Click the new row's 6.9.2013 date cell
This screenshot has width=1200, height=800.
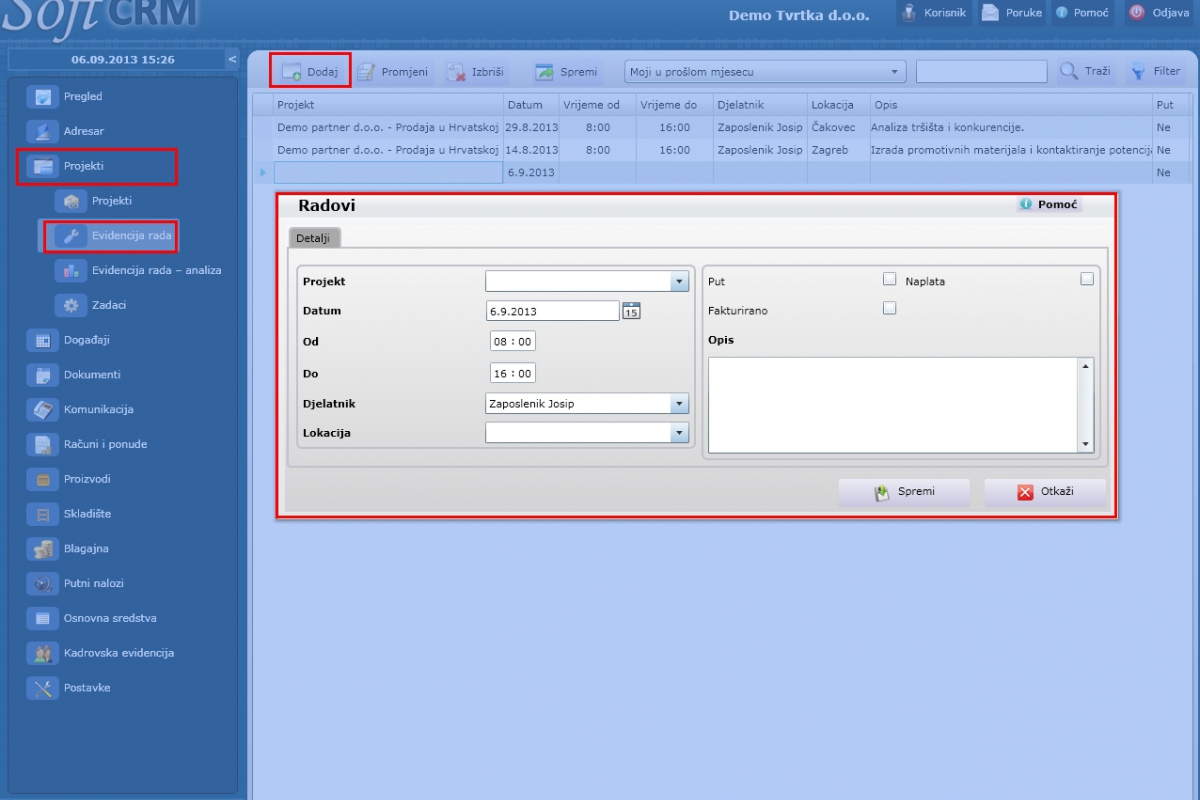click(x=530, y=173)
